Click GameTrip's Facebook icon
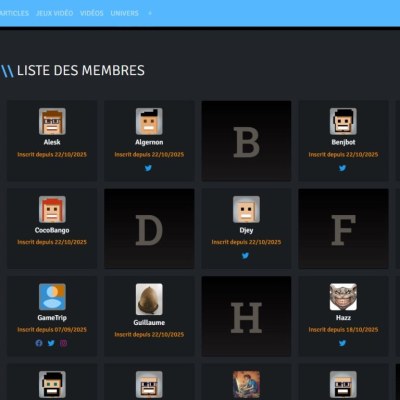Viewport: 400px width, 400px height. (39, 343)
